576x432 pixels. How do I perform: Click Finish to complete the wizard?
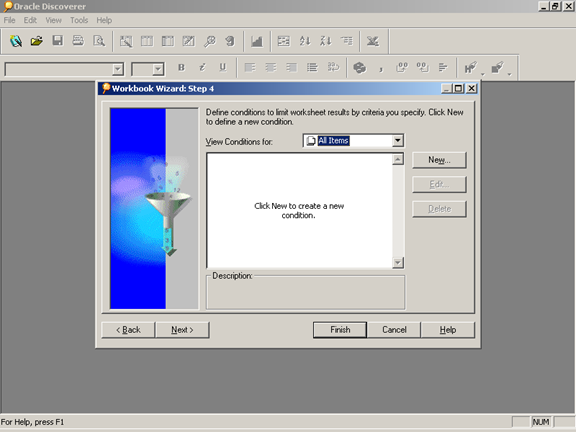pyautogui.click(x=340, y=330)
